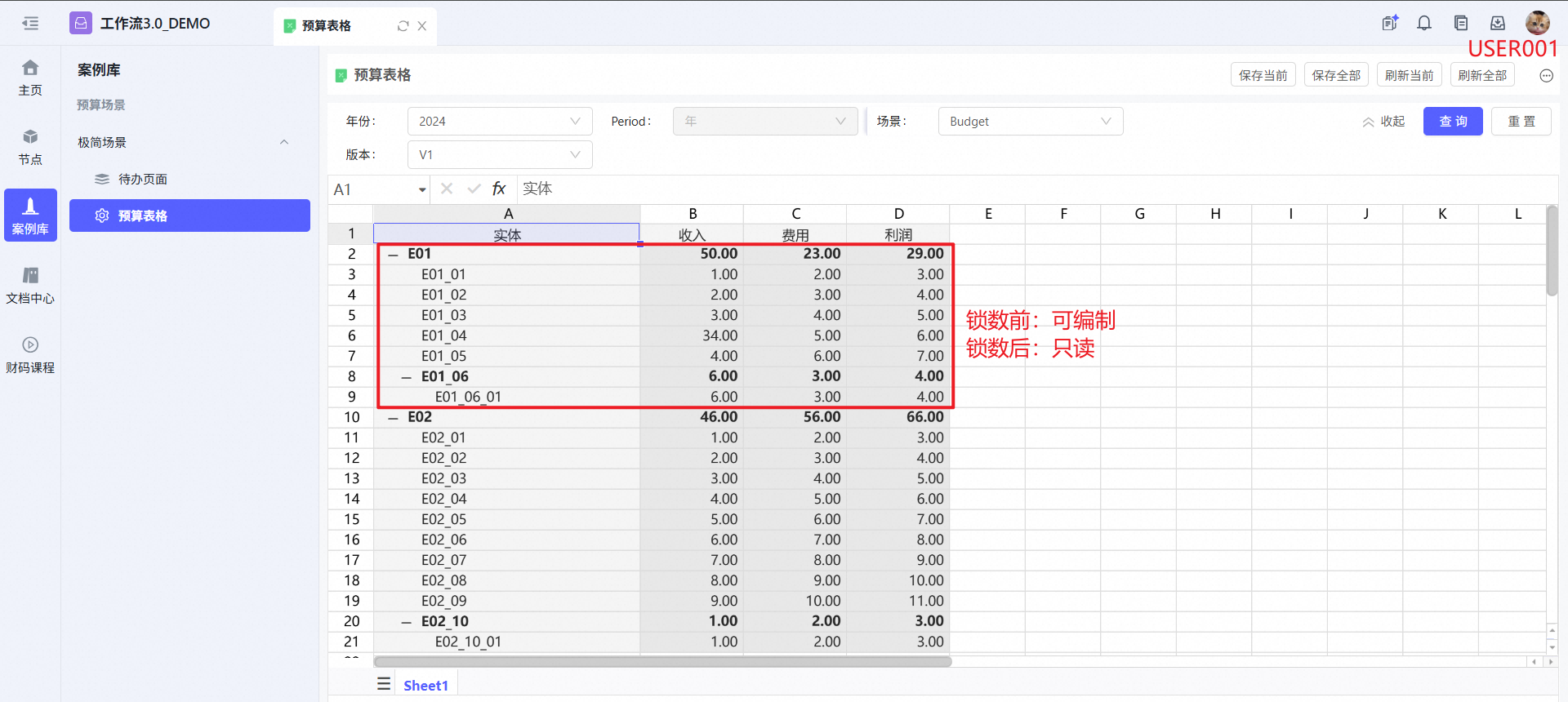Open the 节点 nodes section

(30, 147)
